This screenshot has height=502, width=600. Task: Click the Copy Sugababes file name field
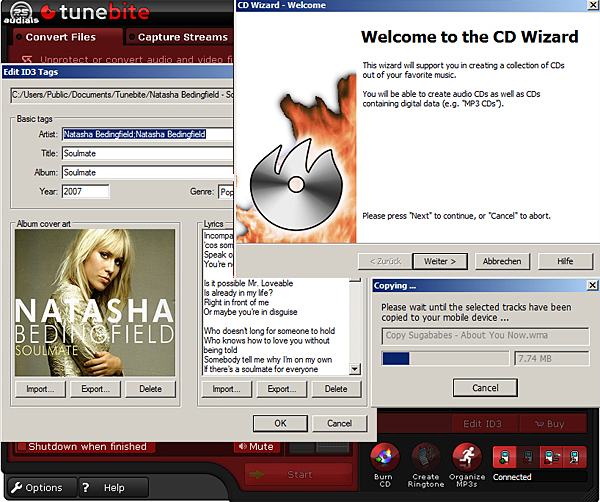485,336
